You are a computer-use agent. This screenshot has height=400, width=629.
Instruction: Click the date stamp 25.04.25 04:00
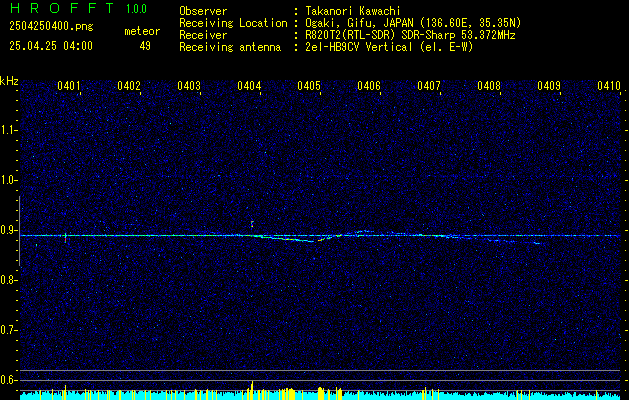pyautogui.click(x=51, y=46)
